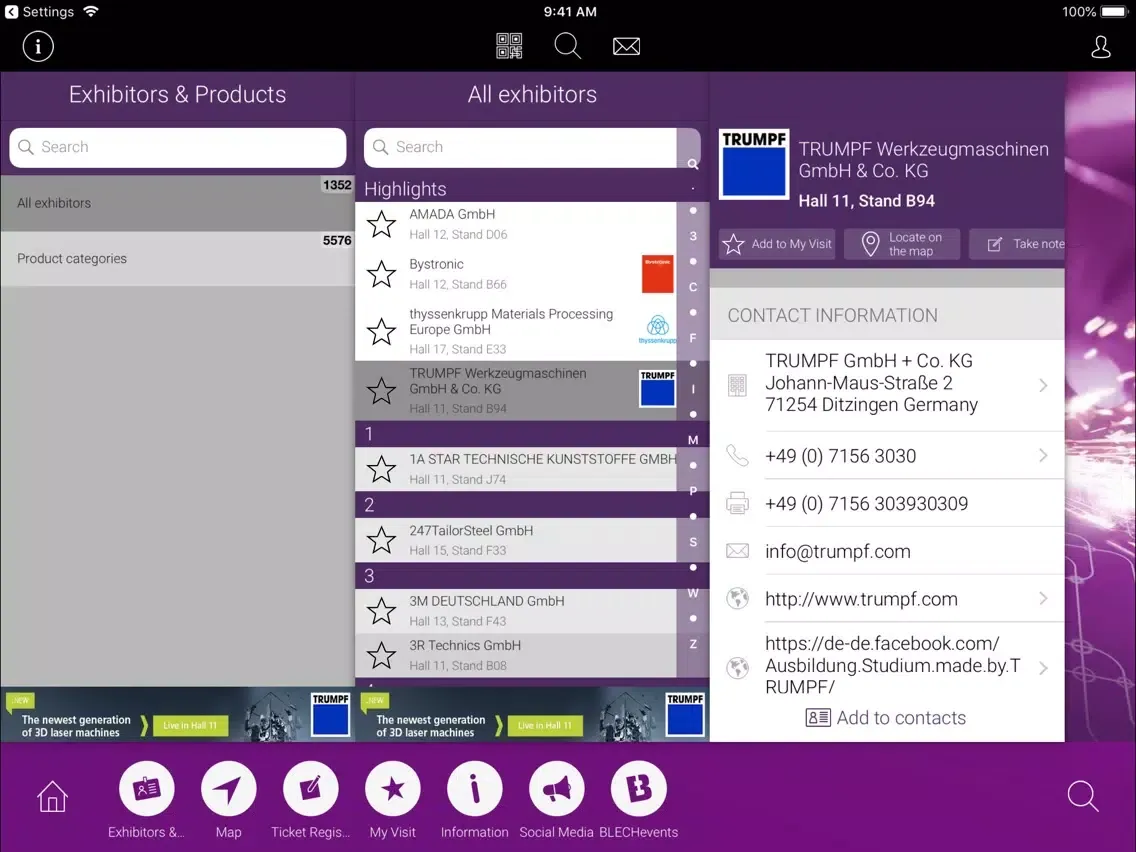The image size is (1136, 852).
Task: Take note for TRUMPF
Action: [x=1017, y=244]
